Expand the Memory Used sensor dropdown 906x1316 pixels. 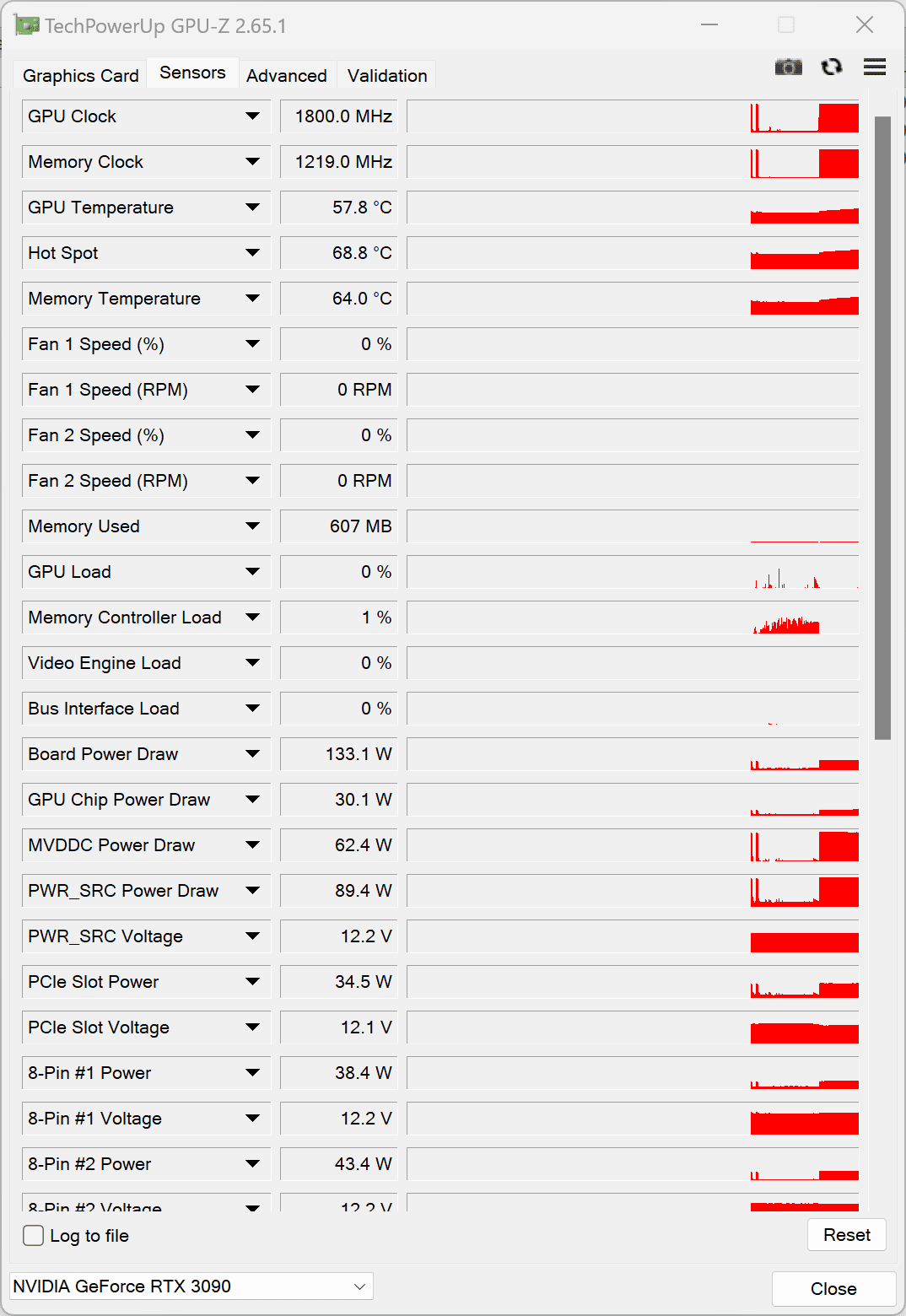pyautogui.click(x=252, y=526)
